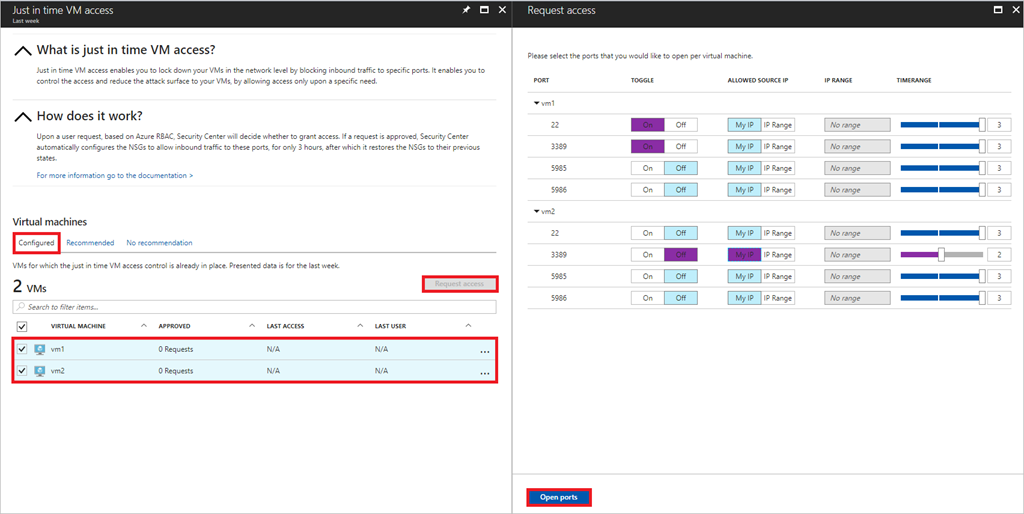Switch to the No recommendation tab
The height and width of the screenshot is (514, 1024).
pos(159,243)
